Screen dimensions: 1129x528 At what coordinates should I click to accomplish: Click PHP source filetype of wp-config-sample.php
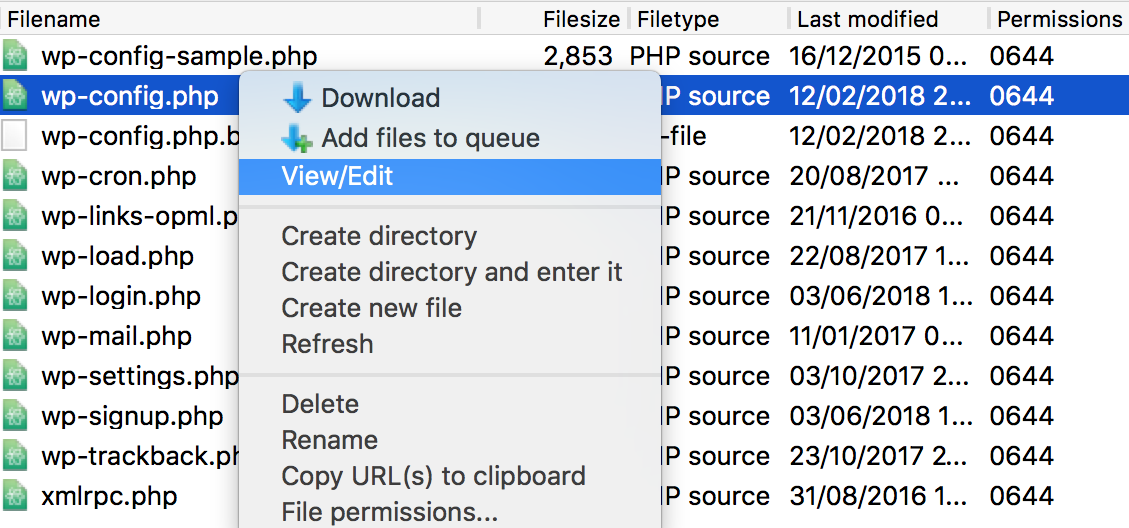700,56
